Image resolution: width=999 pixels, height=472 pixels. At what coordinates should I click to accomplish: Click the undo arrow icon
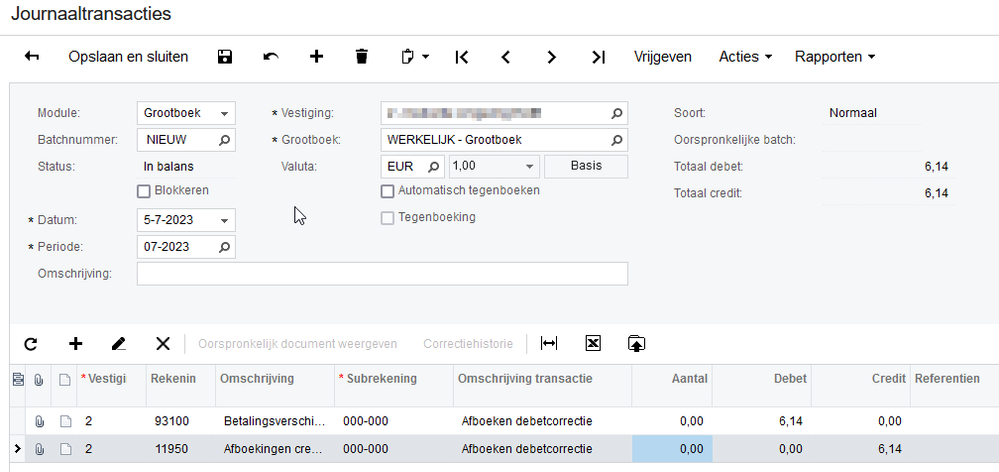[271, 57]
